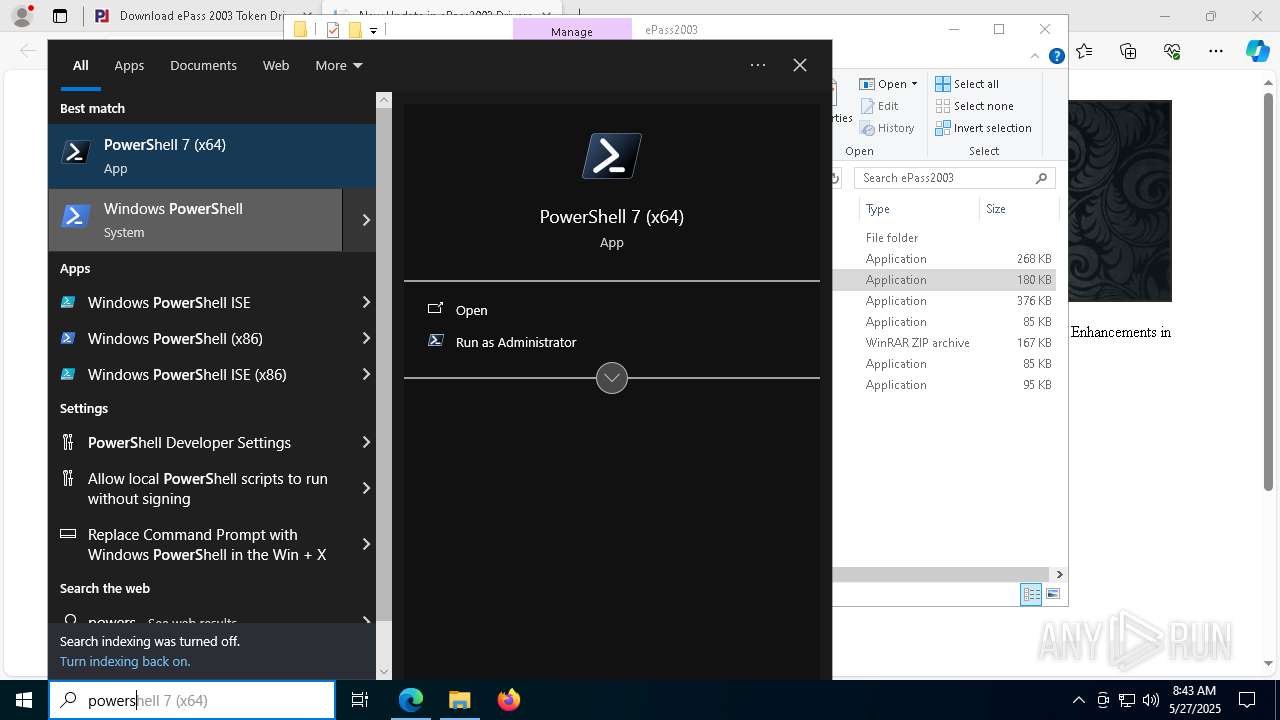Expand Replace Command Prompt setting chevron
Image resolution: width=1280 pixels, height=720 pixels.
click(x=365, y=544)
